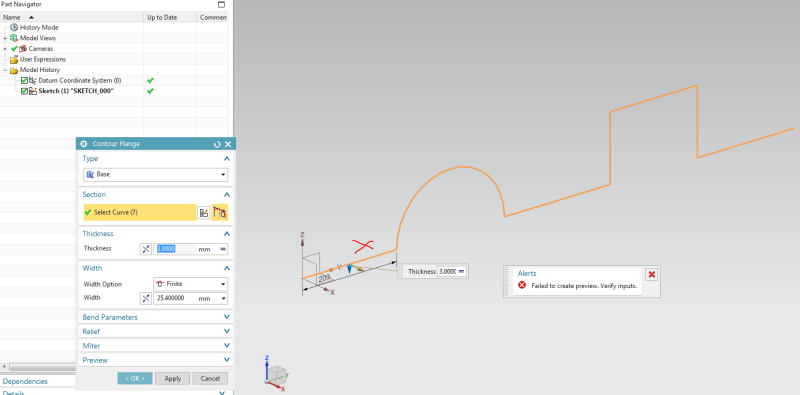Click in the Width value field
This screenshot has height=395, width=800.
click(175, 298)
